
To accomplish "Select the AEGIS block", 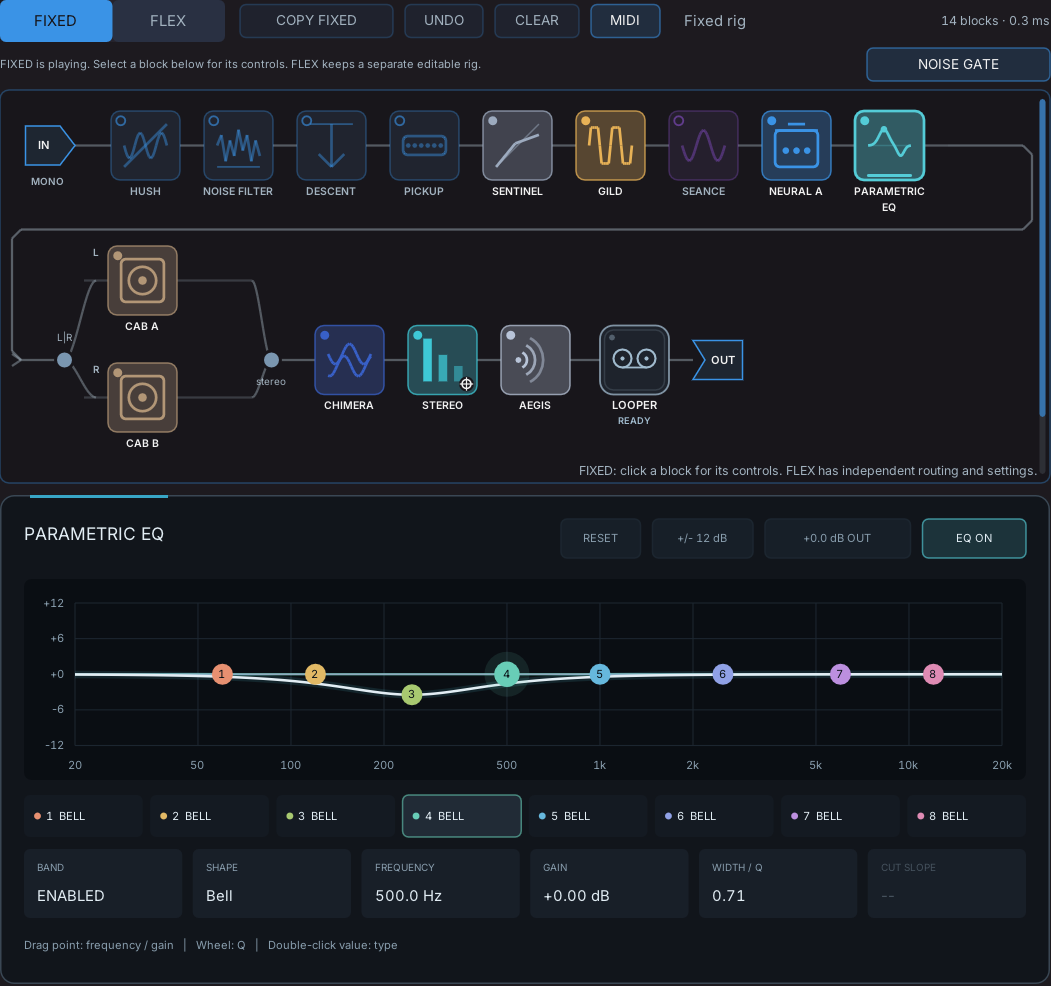I will (x=535, y=360).
